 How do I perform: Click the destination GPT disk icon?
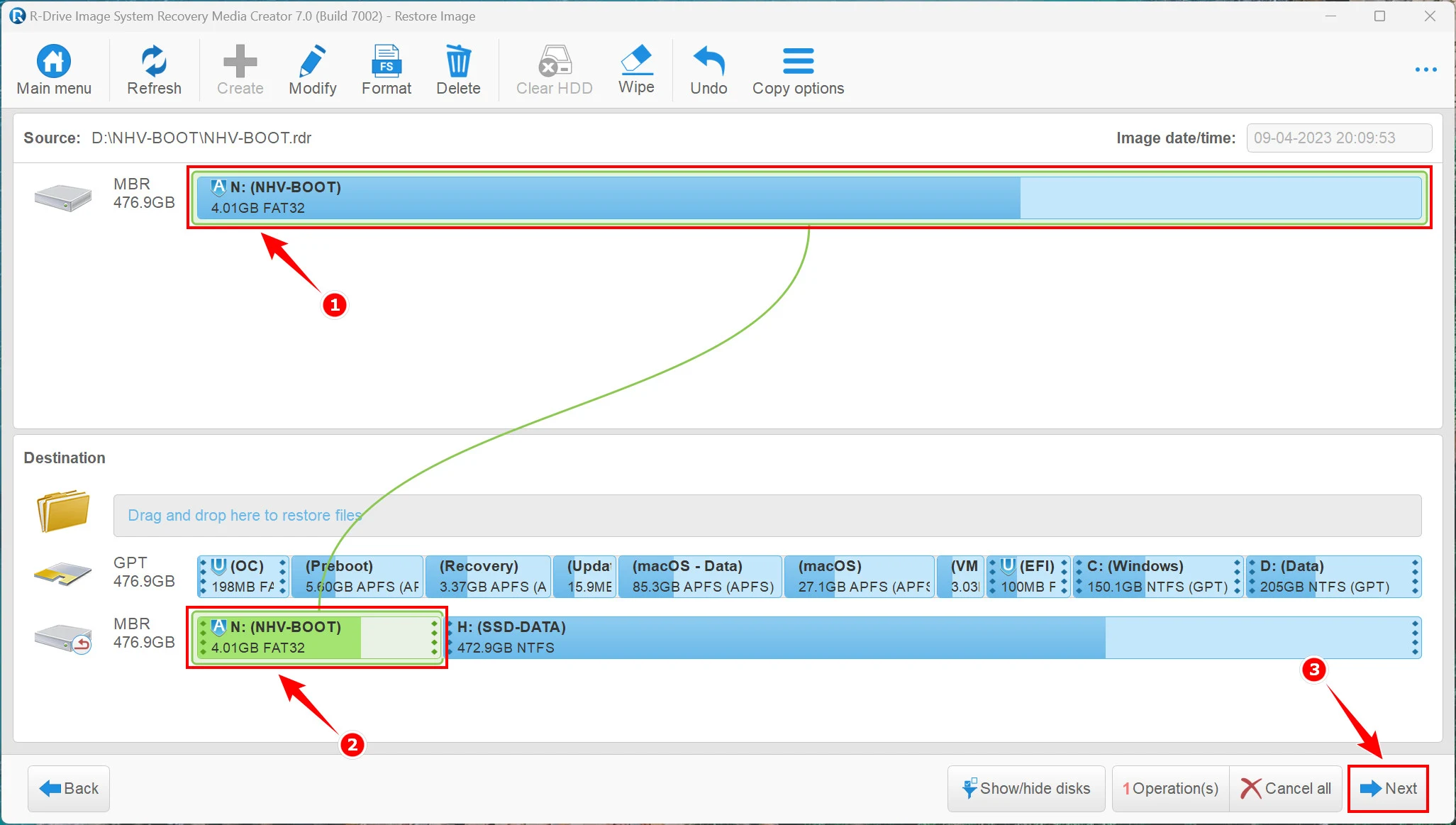point(63,575)
